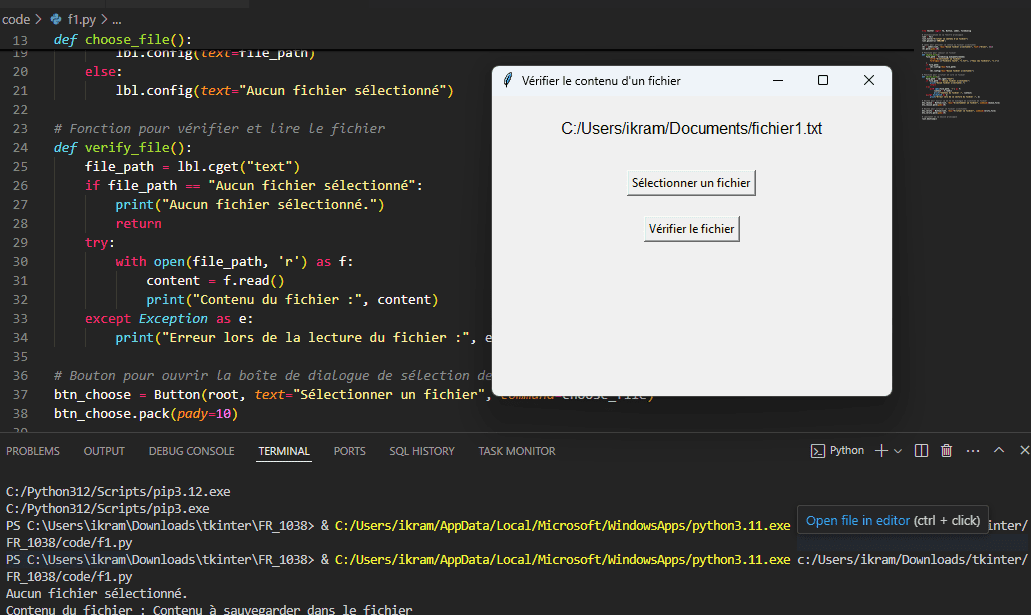This screenshot has width=1031, height=615.
Task: Click 'btn_choose.pack(pady=10)' code line
Action: coord(146,414)
